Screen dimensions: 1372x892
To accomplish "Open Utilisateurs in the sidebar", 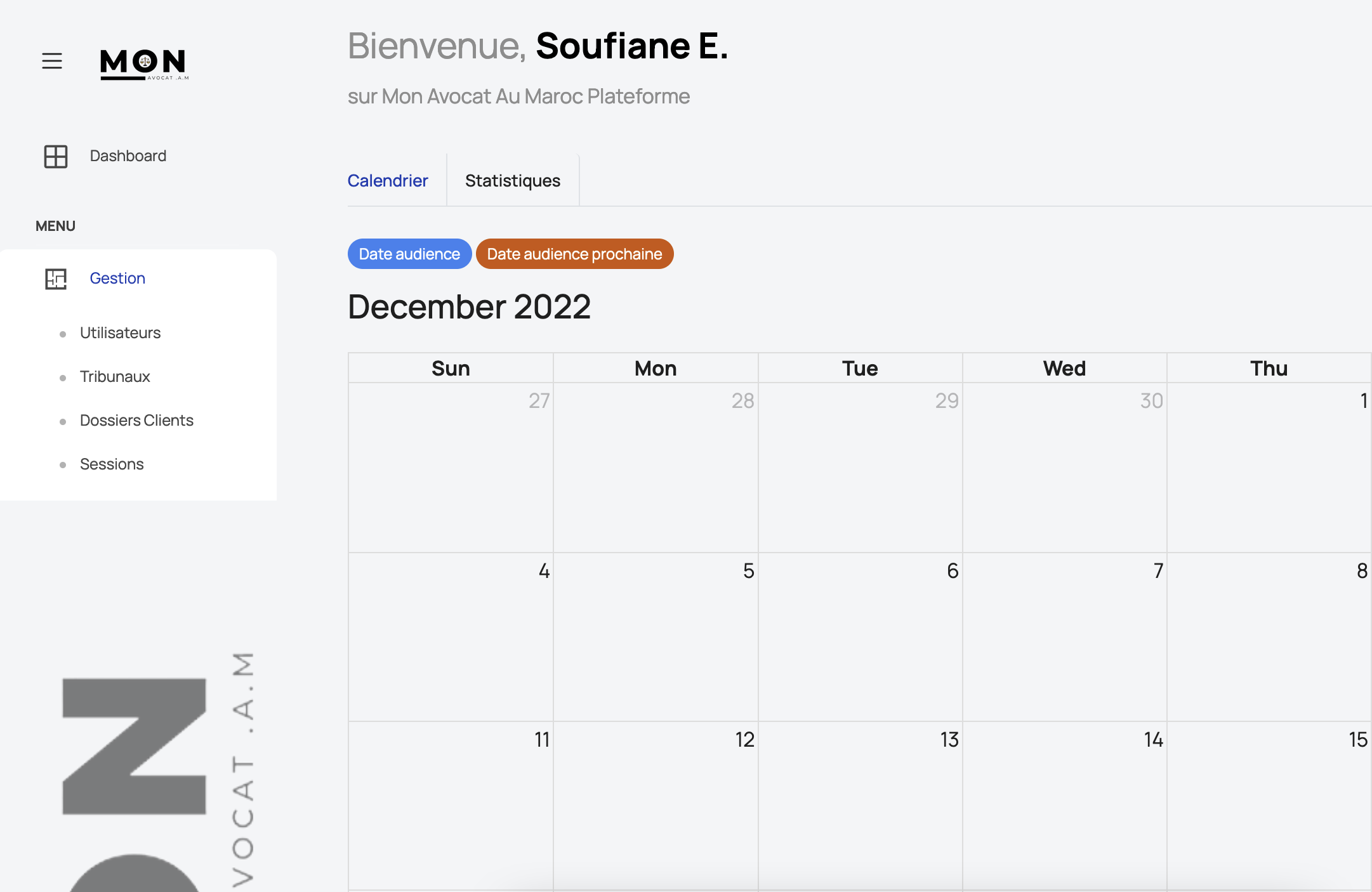I will (120, 333).
